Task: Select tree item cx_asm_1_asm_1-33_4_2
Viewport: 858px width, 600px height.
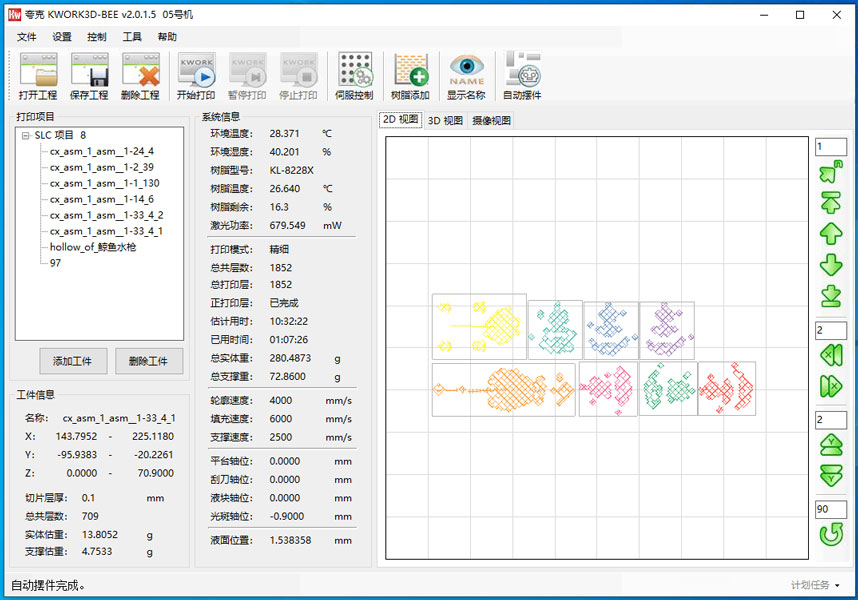Action: (x=107, y=215)
